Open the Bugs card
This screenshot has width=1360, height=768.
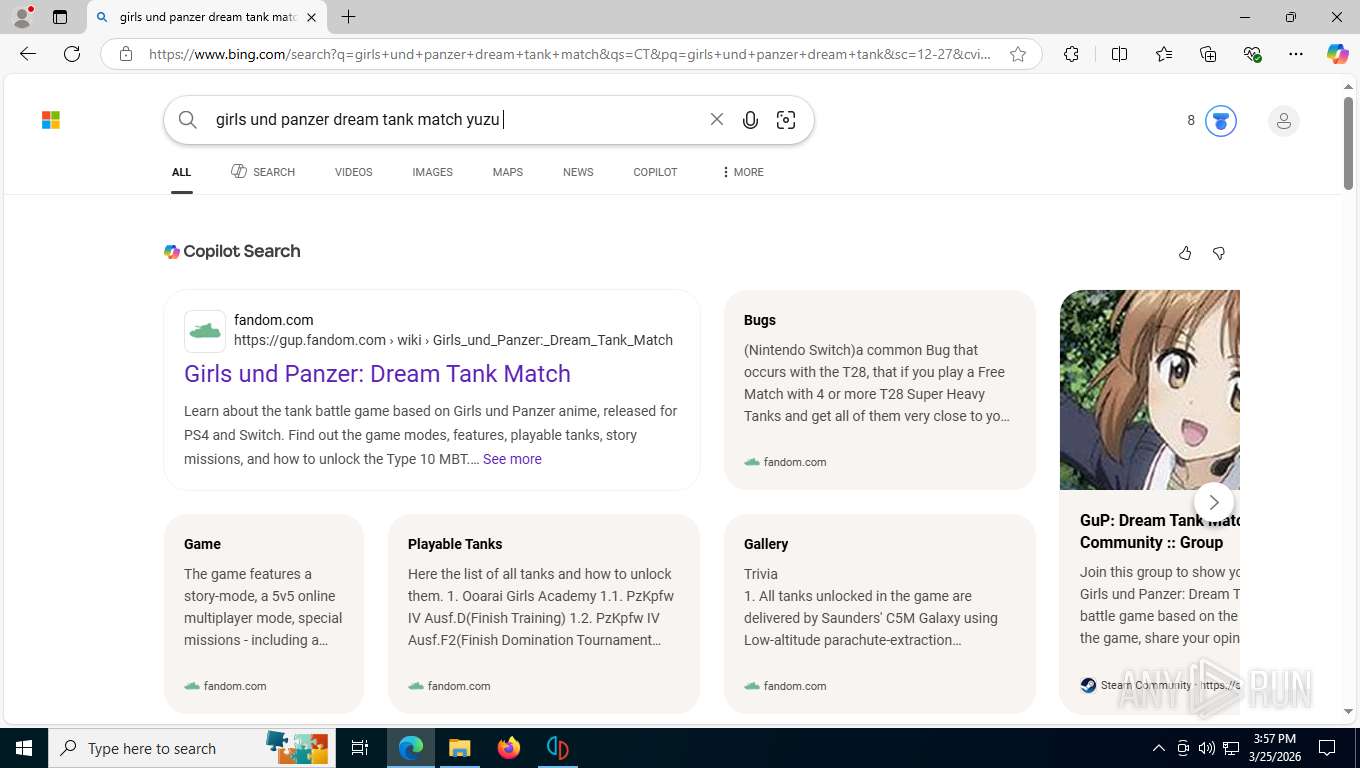pyautogui.click(x=880, y=390)
